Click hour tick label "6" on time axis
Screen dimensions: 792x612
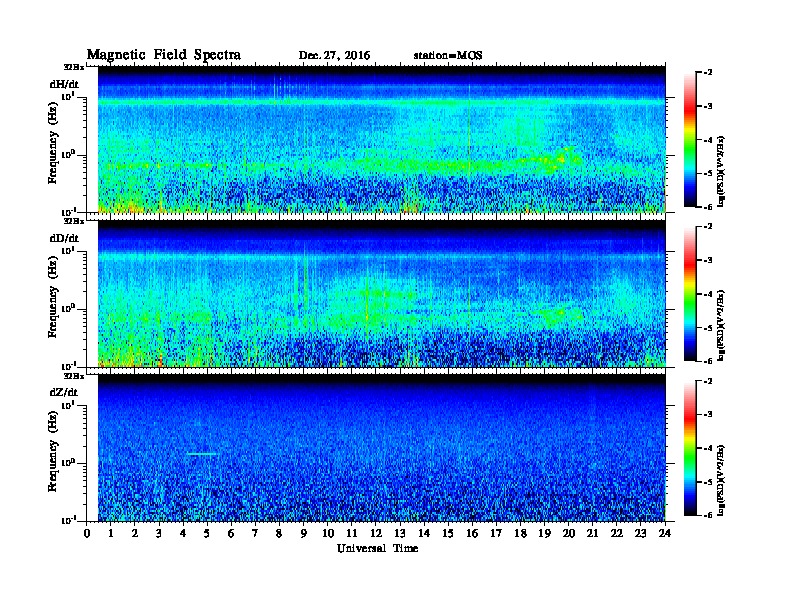point(231,533)
